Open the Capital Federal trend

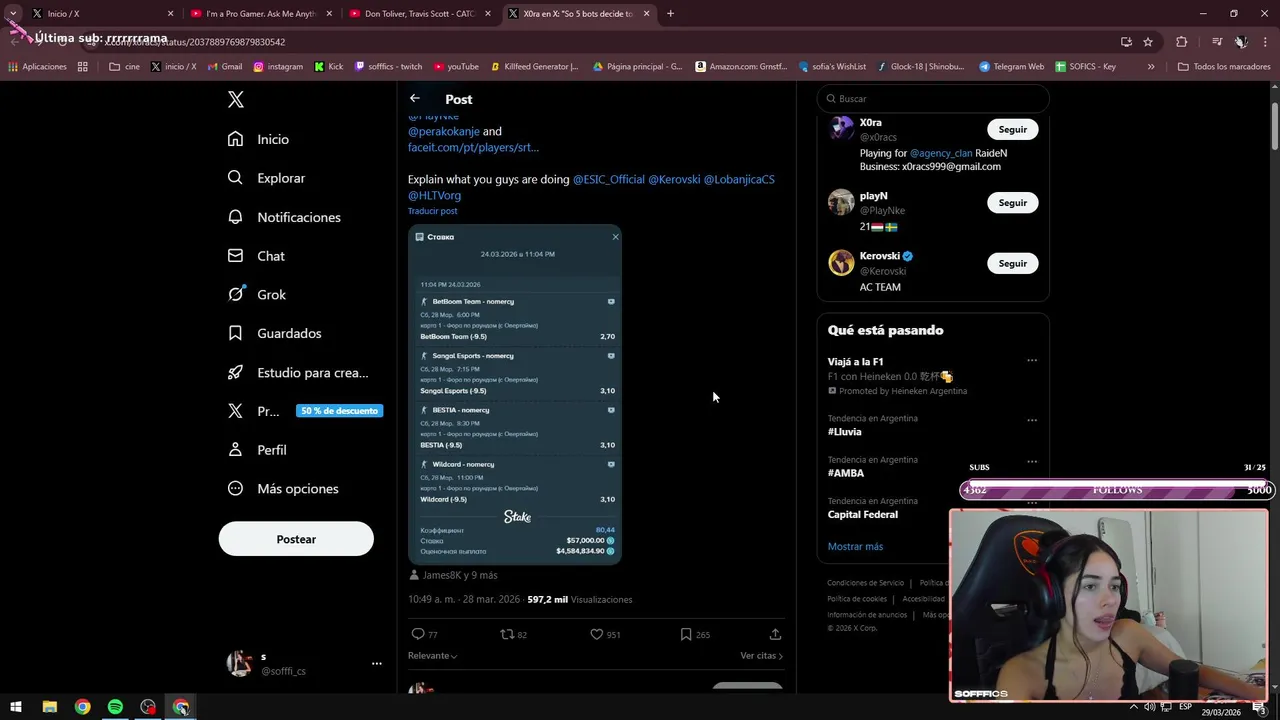[x=862, y=515]
